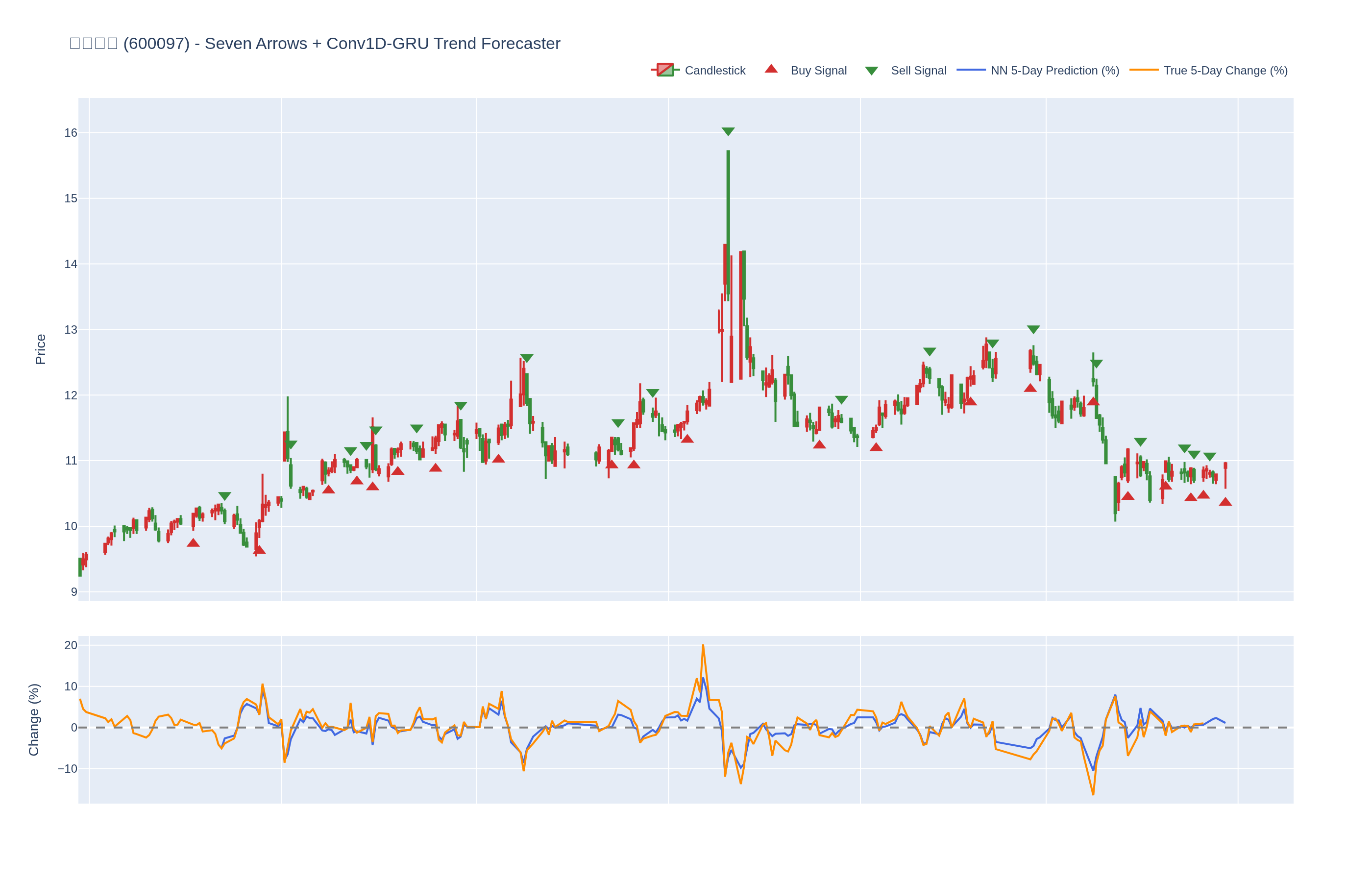Click the sell signal marker at price 13
The height and width of the screenshot is (882, 1372).
point(1033,329)
